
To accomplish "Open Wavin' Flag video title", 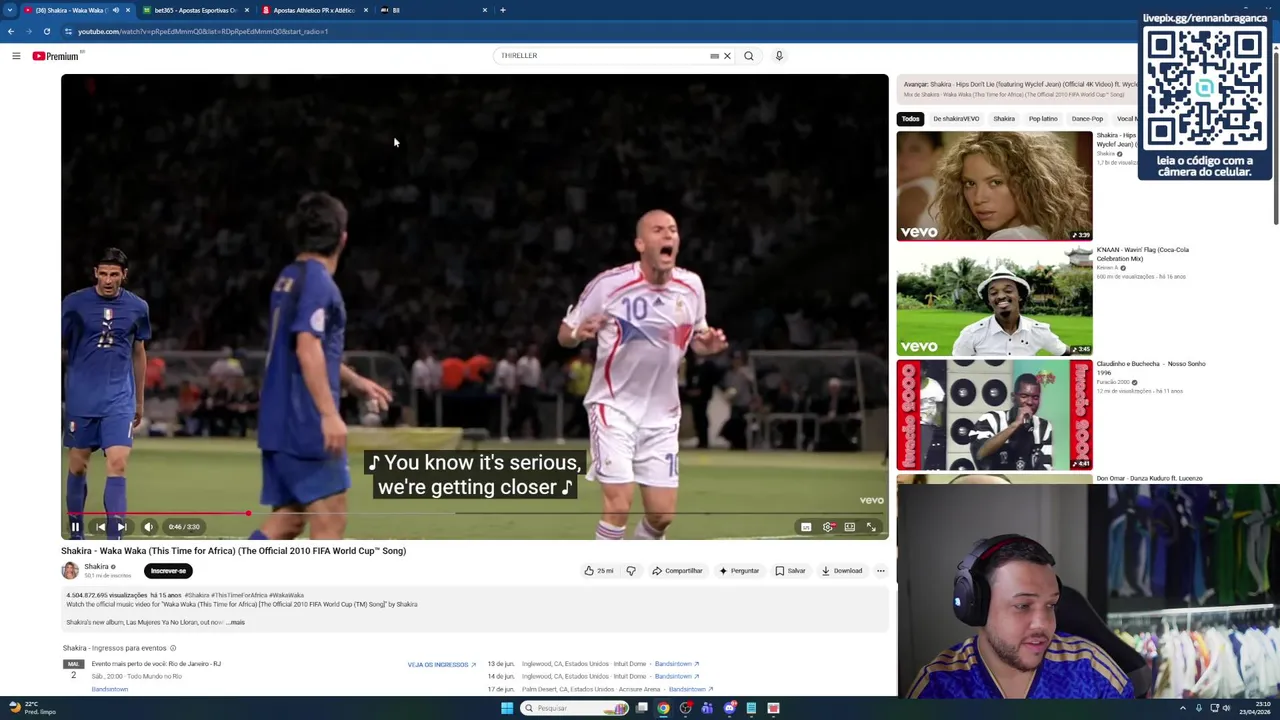I will (x=1142, y=254).
